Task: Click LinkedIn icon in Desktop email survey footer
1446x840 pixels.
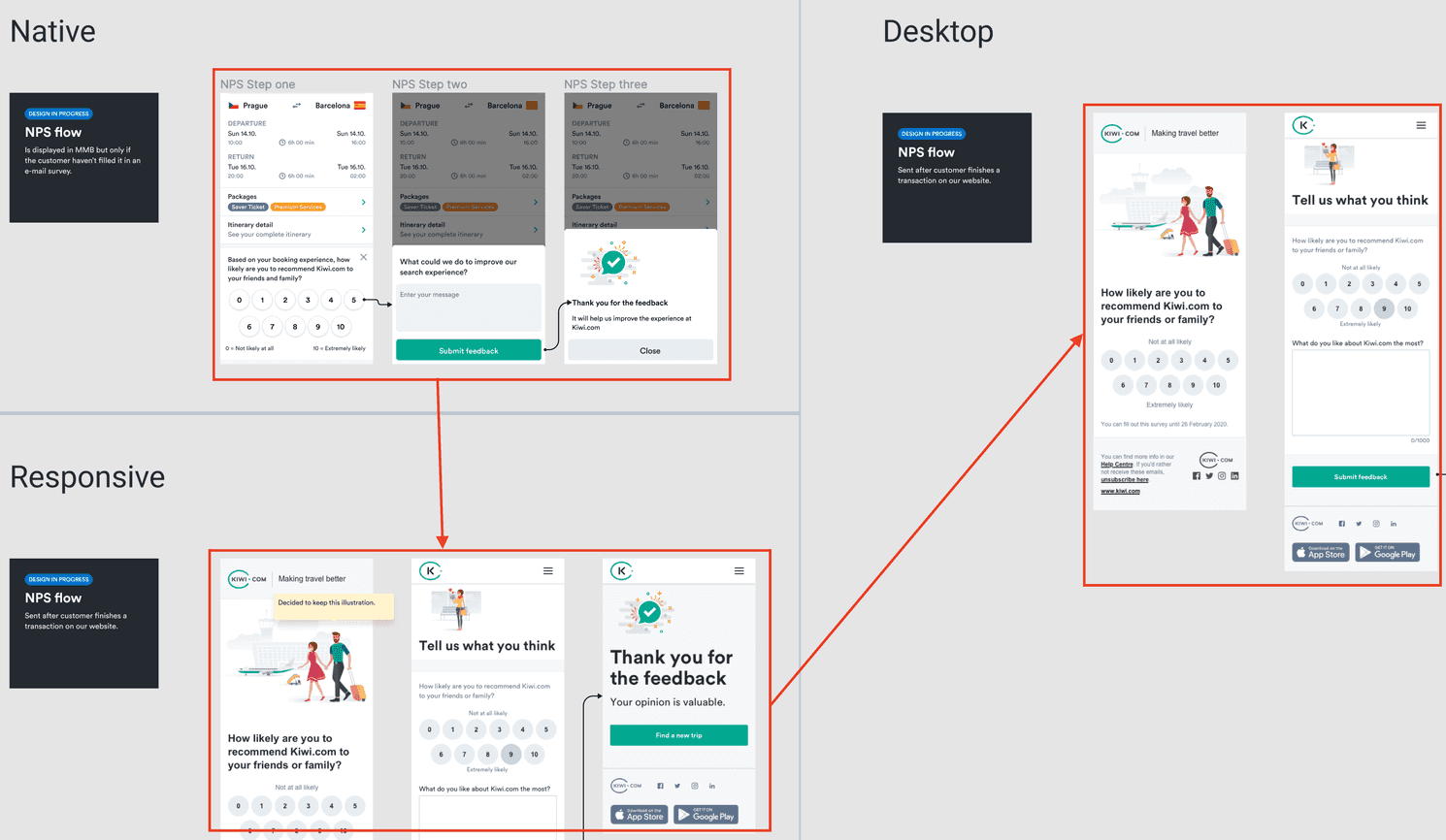Action: point(1234,476)
